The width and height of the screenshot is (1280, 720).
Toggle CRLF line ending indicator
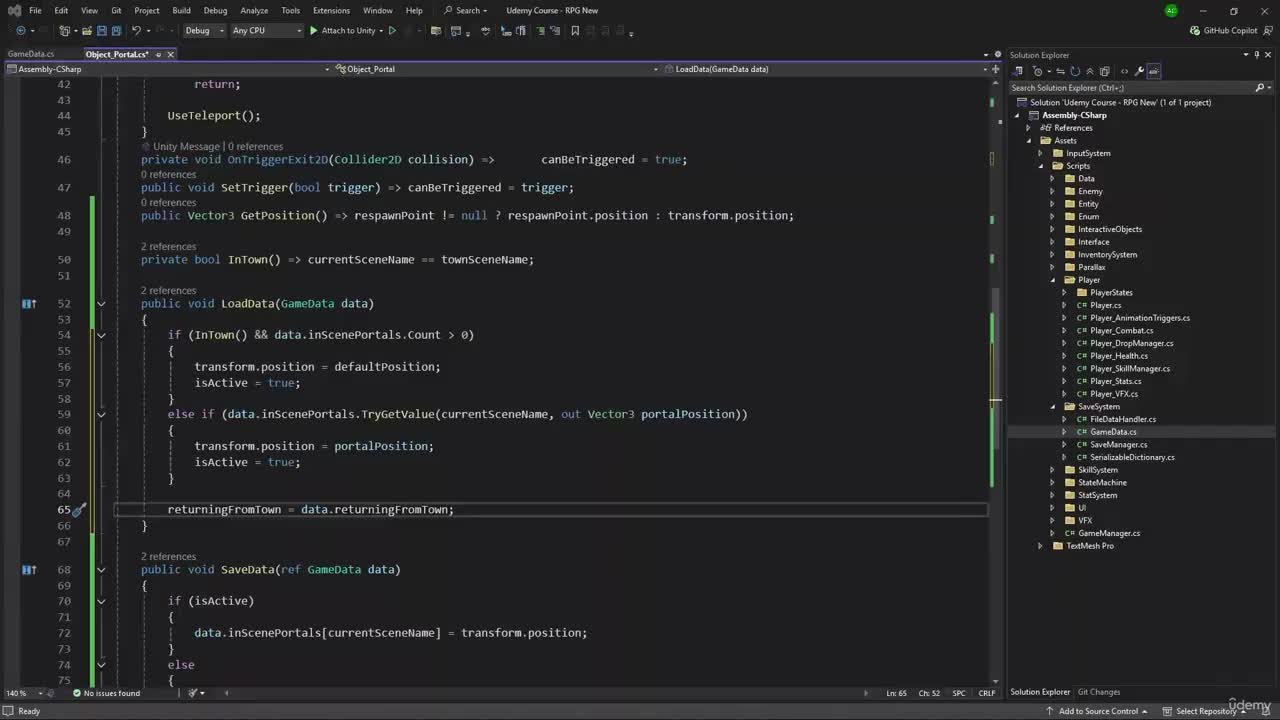pyautogui.click(x=987, y=693)
